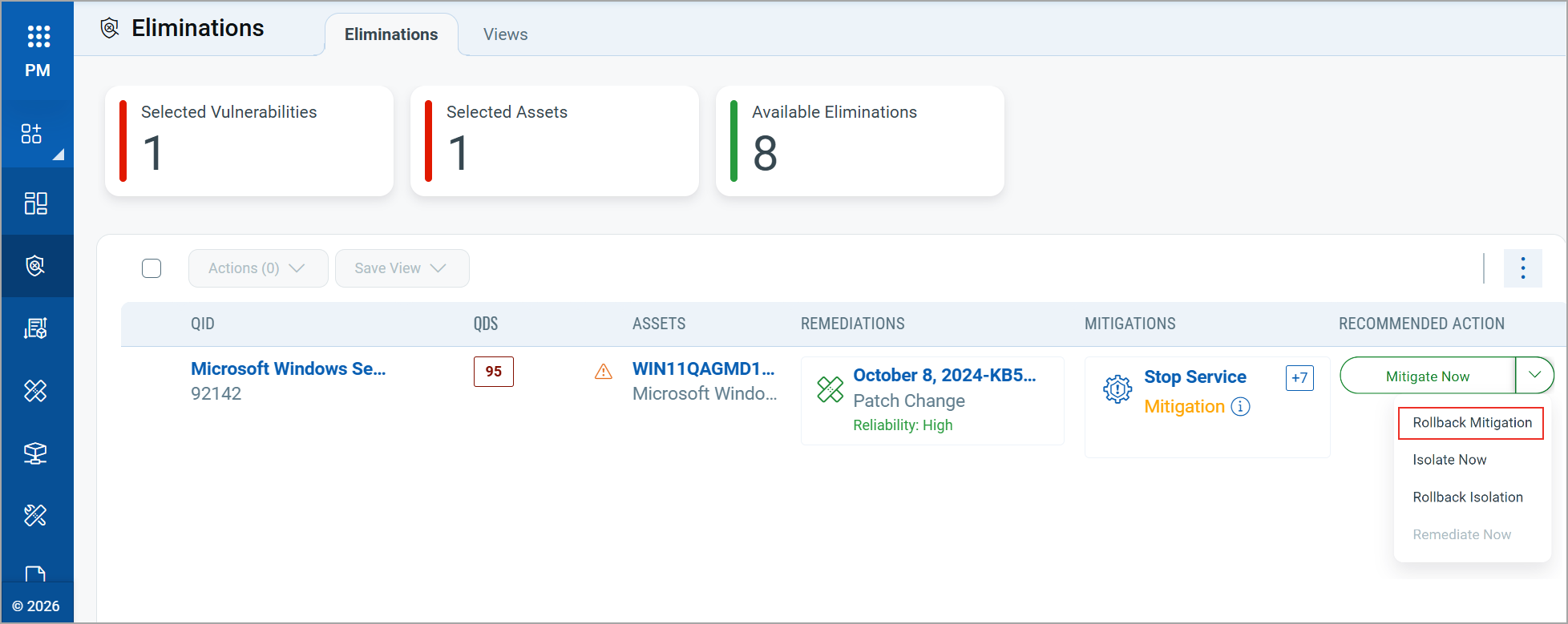This screenshot has height=624, width=1568.
Task: Choose Rollback Mitigation from the menu
Action: (x=1471, y=423)
